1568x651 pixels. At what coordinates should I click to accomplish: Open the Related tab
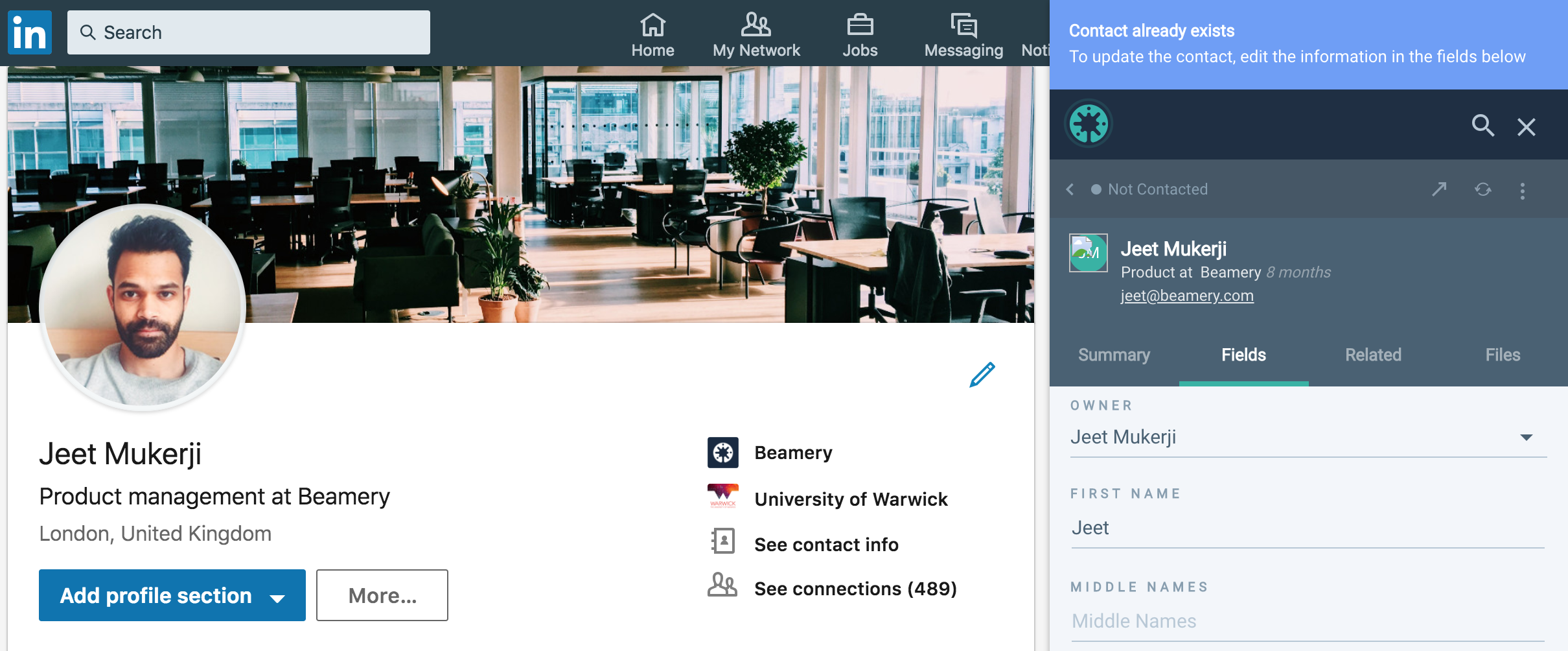tap(1374, 355)
